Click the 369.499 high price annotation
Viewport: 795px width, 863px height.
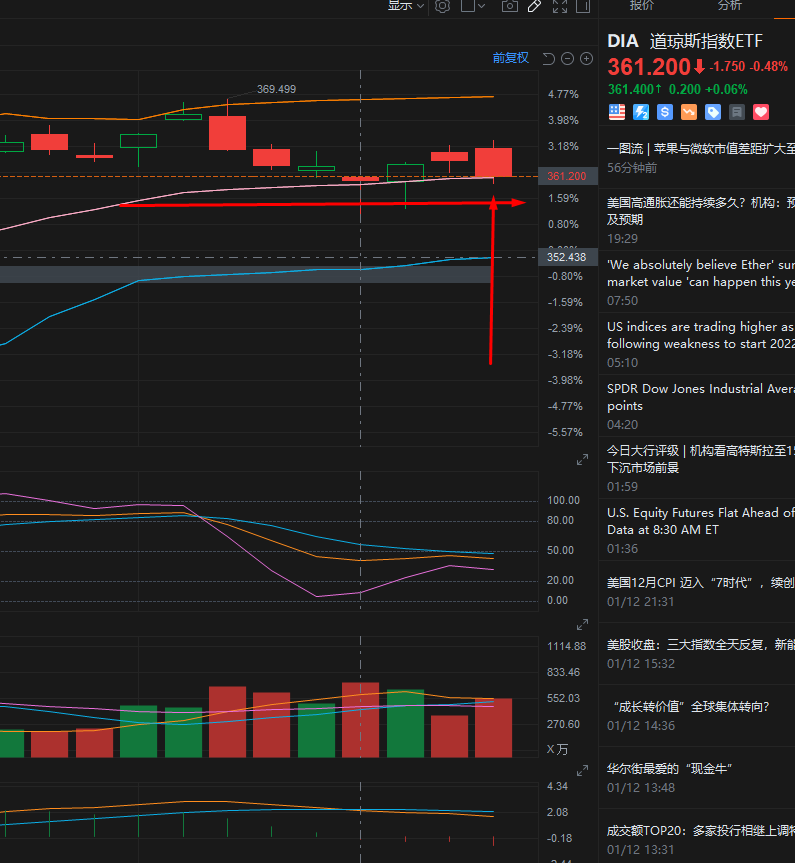pos(276,89)
